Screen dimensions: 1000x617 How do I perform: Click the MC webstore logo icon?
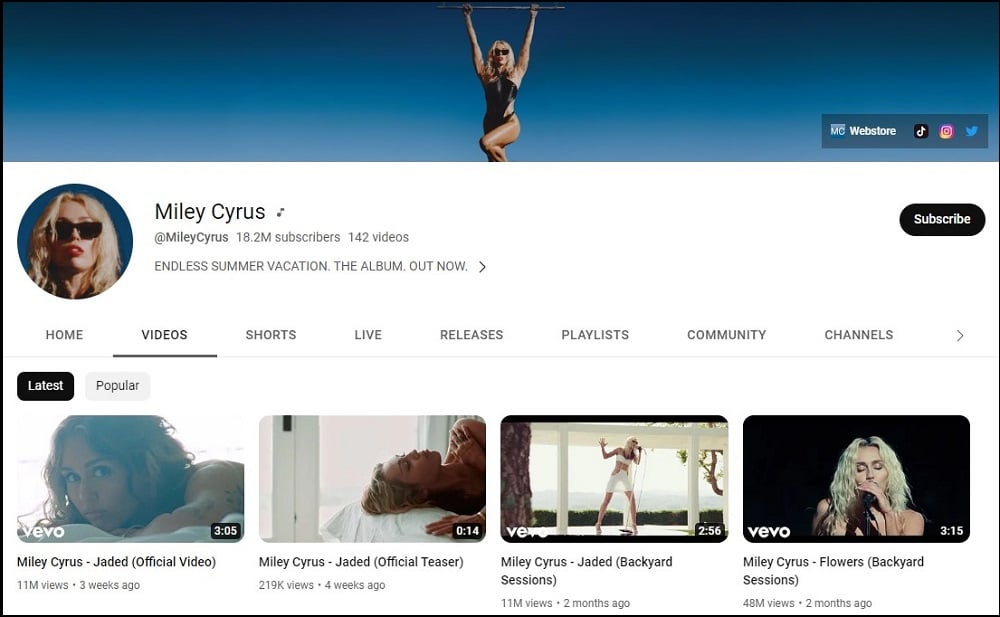(x=837, y=131)
